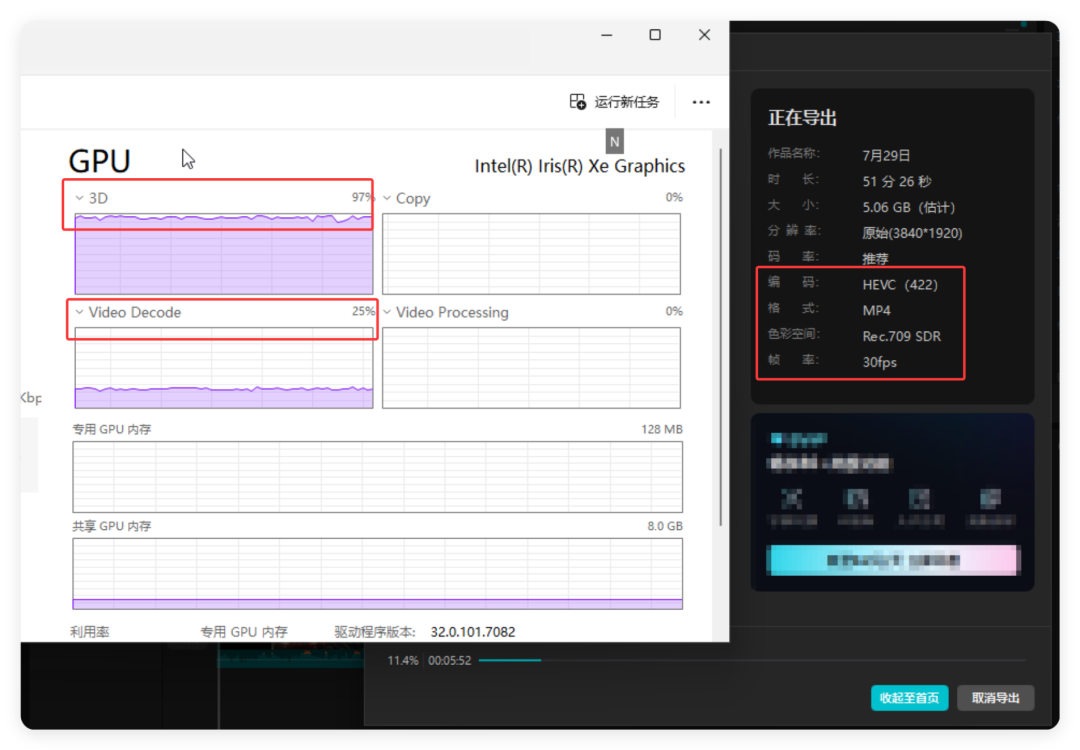Click the 正在导出 title
Image resolution: width=1080 pixels, height=750 pixels.
click(x=802, y=118)
